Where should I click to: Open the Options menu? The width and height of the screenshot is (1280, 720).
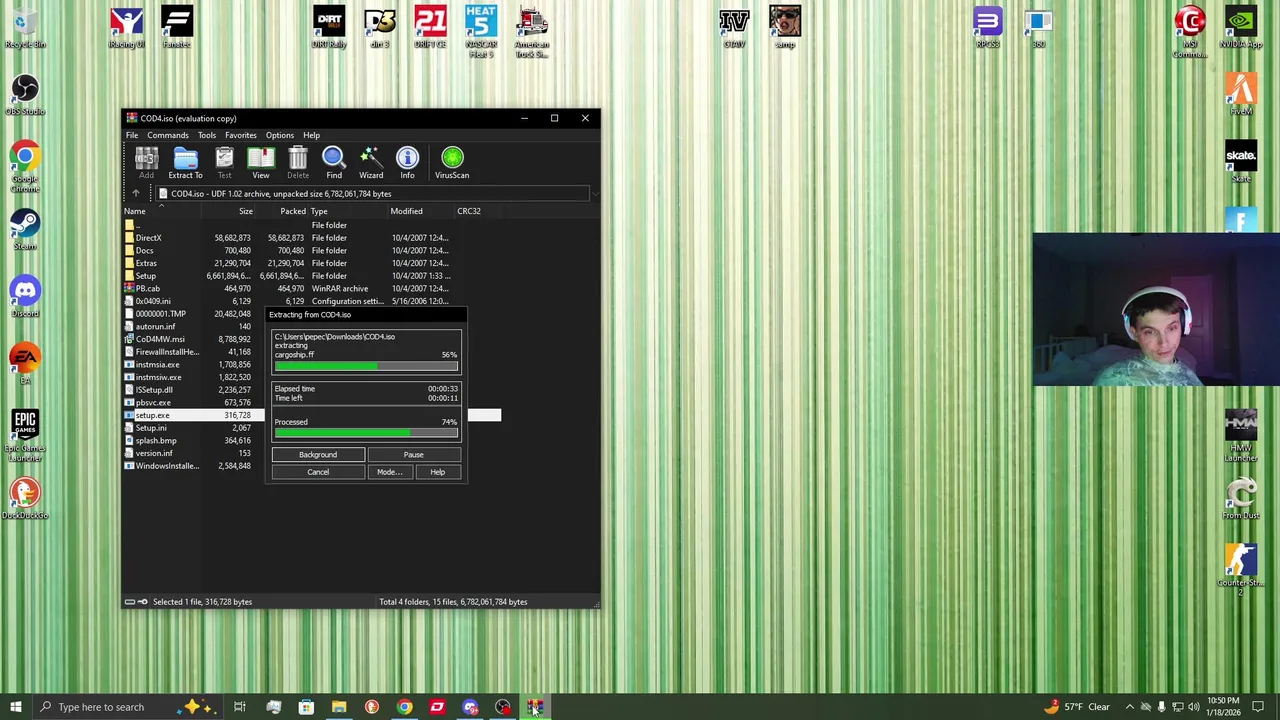tap(280, 135)
